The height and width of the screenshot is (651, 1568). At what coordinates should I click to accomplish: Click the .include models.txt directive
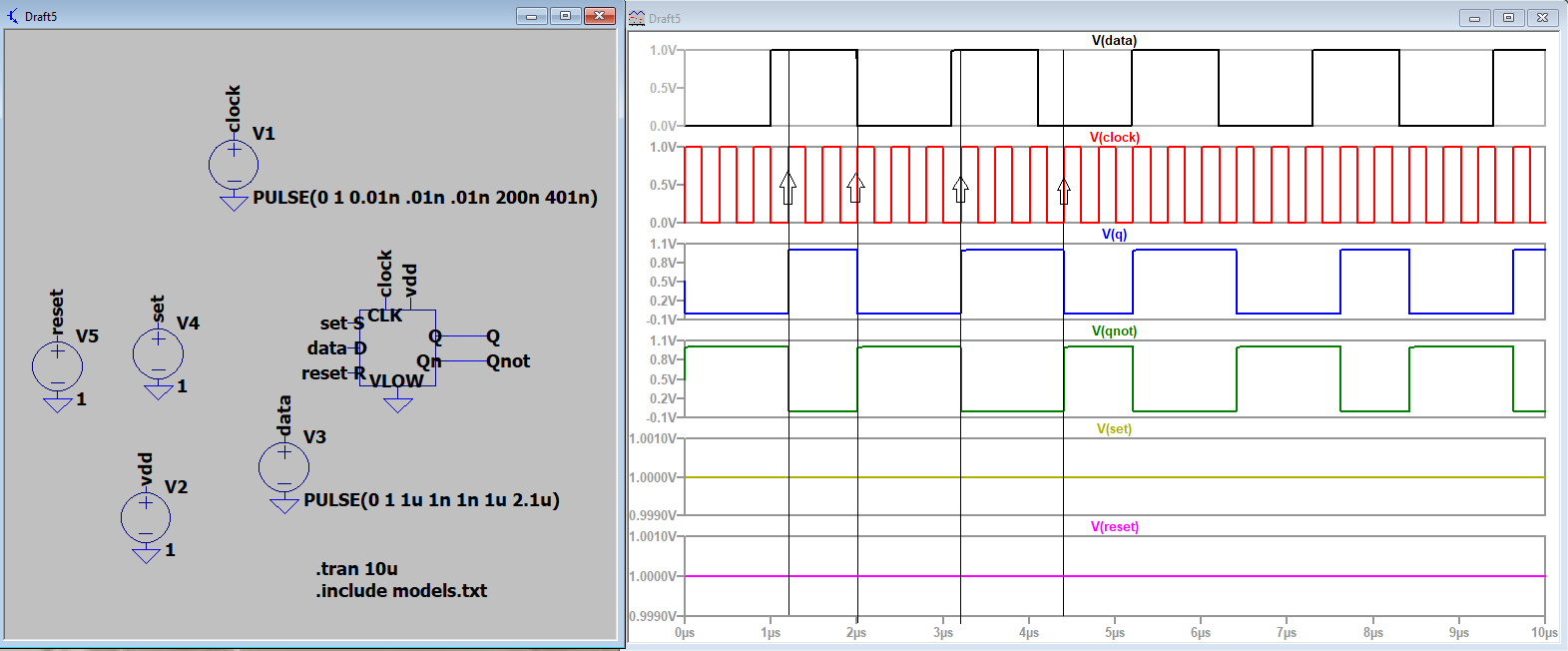coord(402,591)
